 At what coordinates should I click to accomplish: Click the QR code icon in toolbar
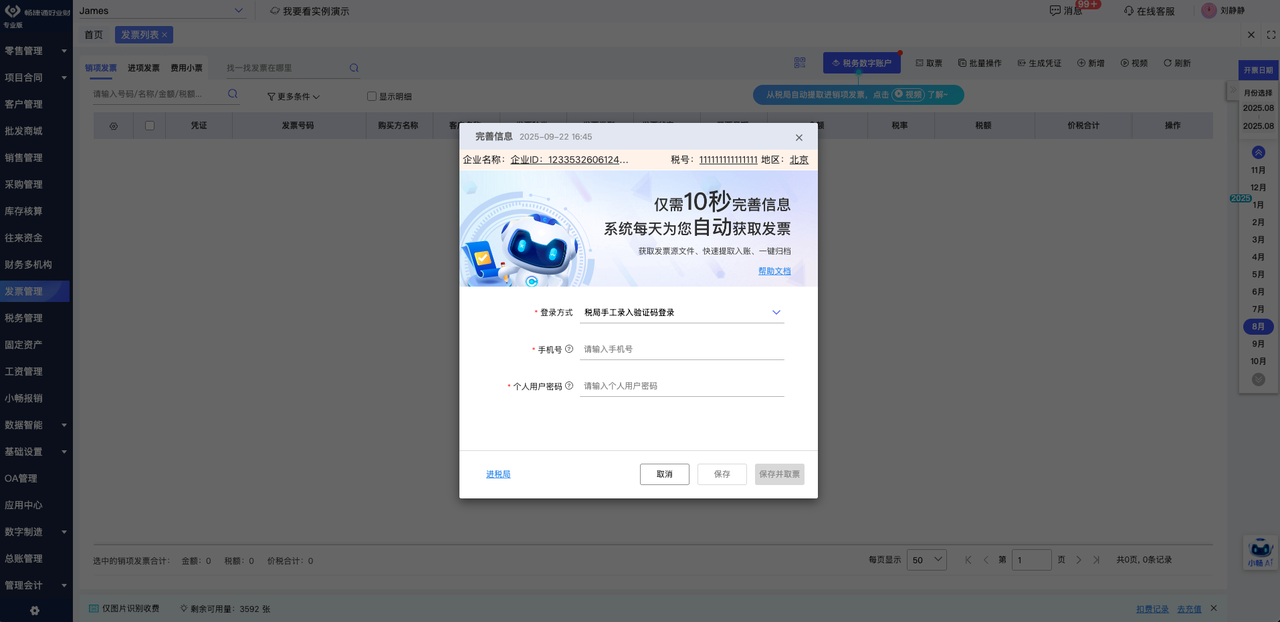tap(800, 62)
